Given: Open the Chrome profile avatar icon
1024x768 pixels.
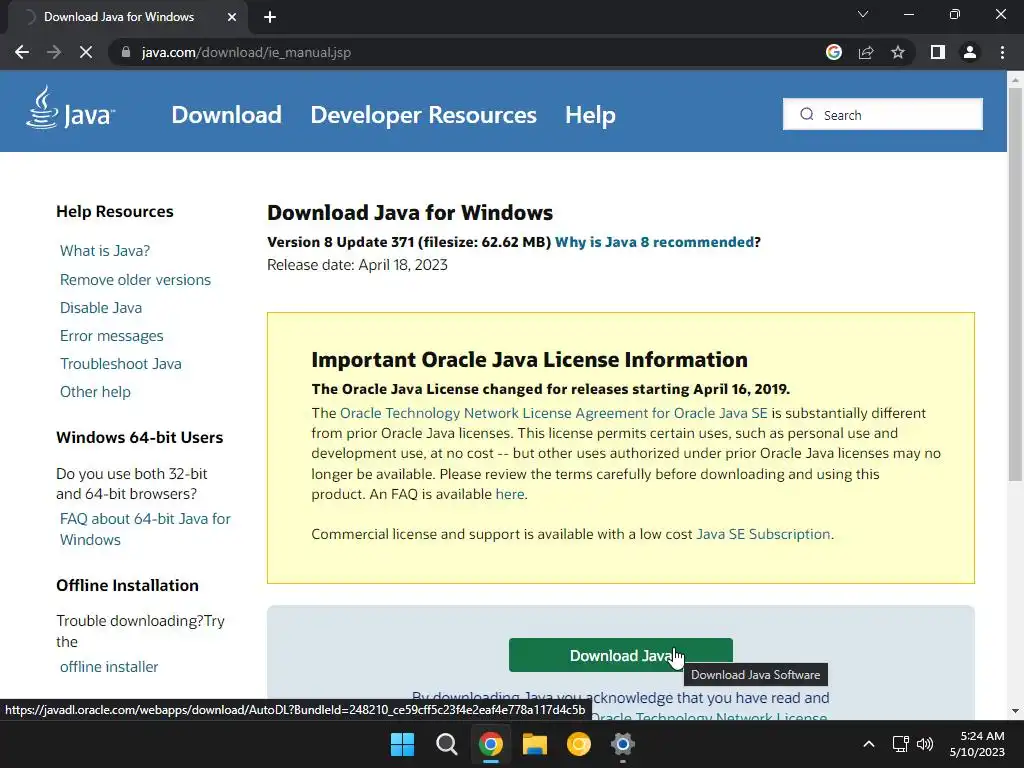Looking at the screenshot, I should pos(970,52).
